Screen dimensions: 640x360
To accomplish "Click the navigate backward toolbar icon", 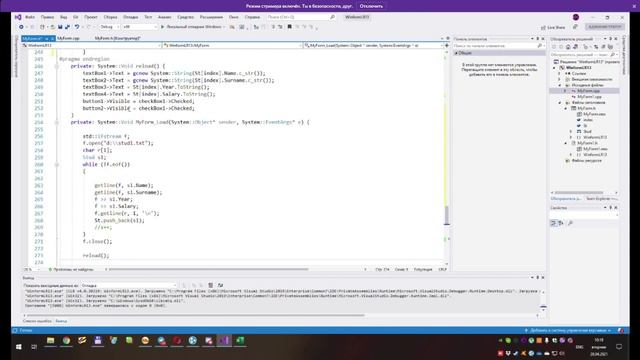I will (x=21, y=27).
